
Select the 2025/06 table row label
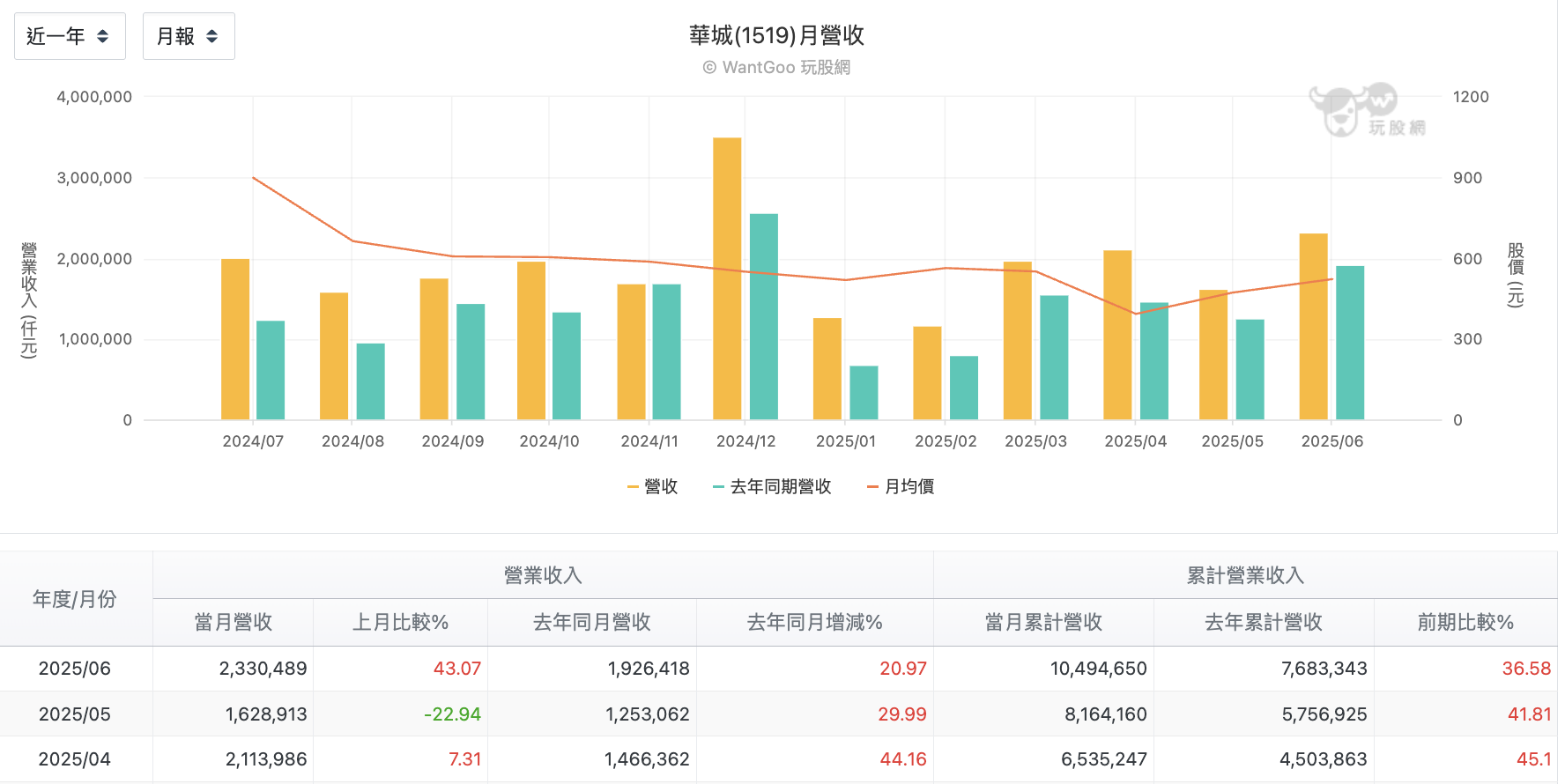pyautogui.click(x=75, y=669)
